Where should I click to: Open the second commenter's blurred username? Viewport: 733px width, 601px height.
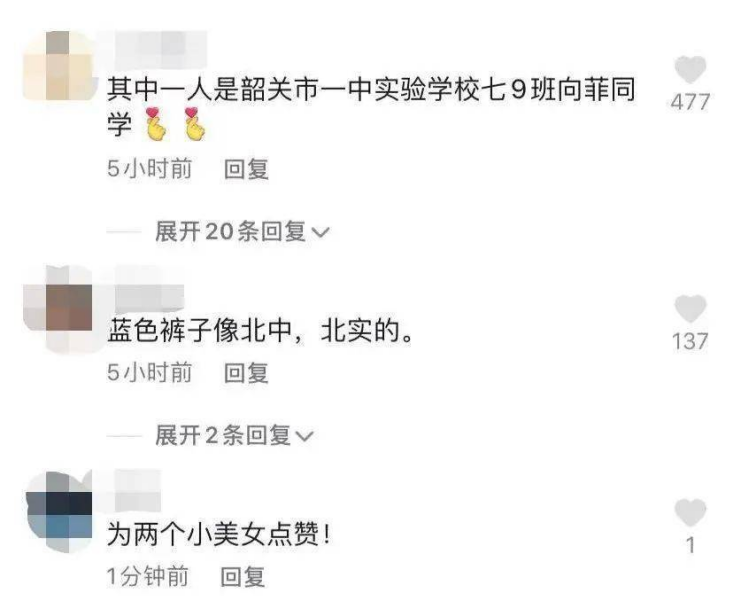click(150, 289)
